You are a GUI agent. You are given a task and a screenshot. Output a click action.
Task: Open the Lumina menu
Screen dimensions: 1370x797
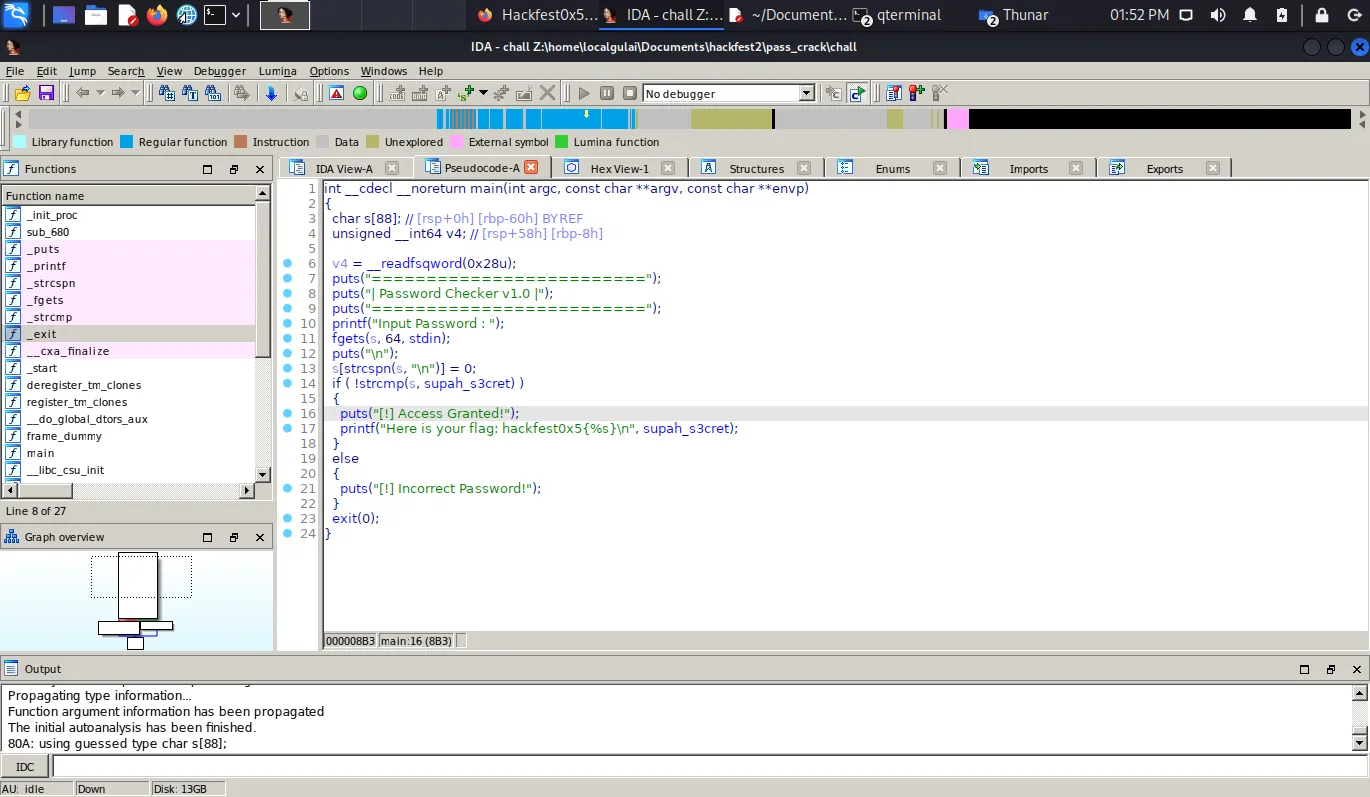277,71
